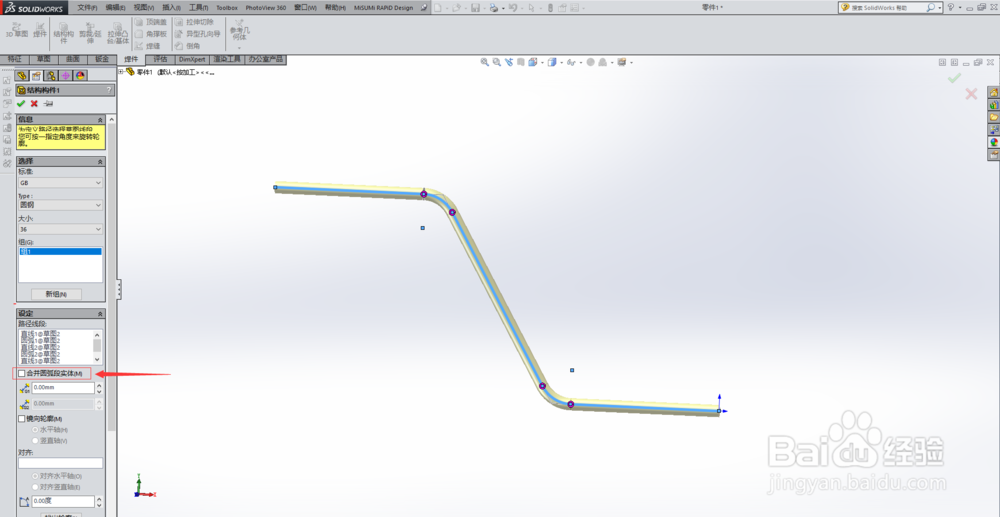Image resolution: width=1000 pixels, height=517 pixels.
Task: Open the PhotoView 360 menu
Action: (x=266, y=8)
